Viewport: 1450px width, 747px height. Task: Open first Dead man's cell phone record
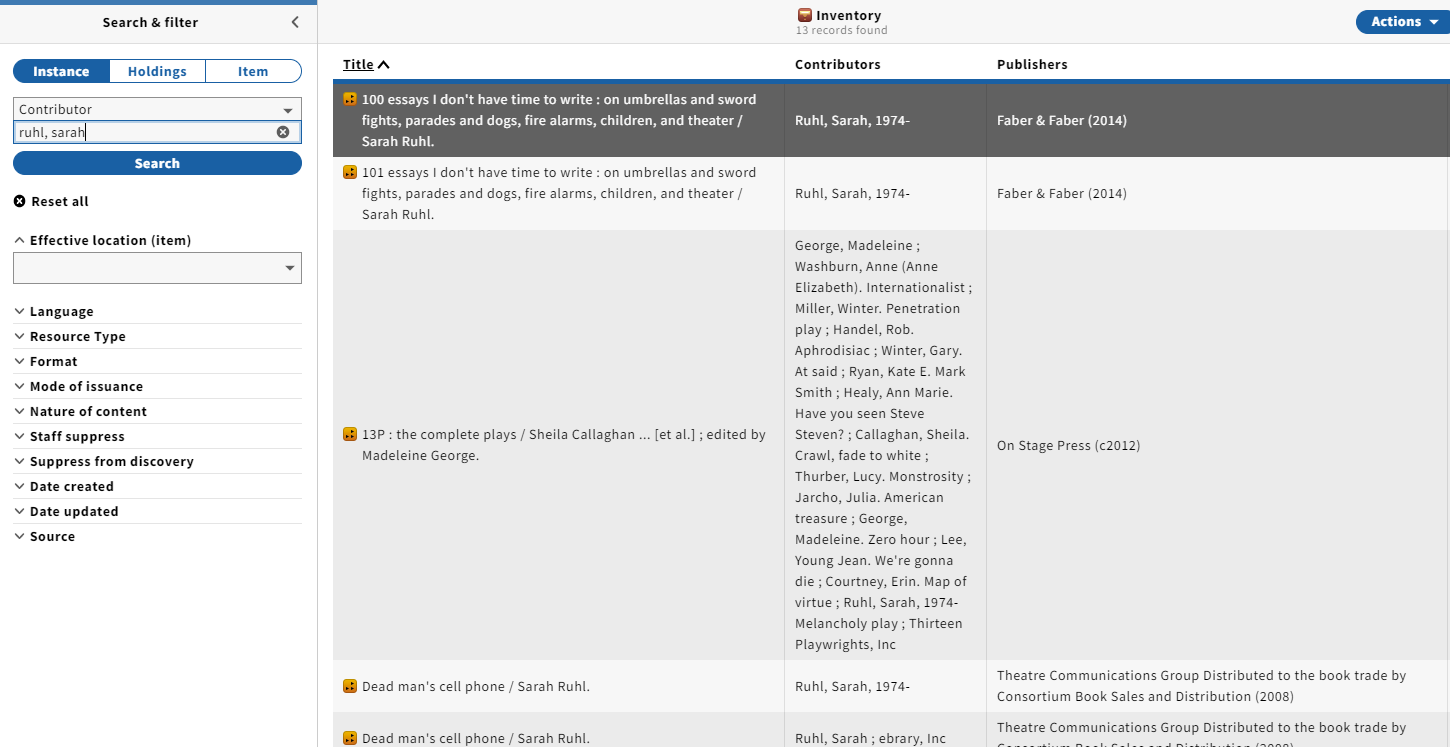(476, 686)
